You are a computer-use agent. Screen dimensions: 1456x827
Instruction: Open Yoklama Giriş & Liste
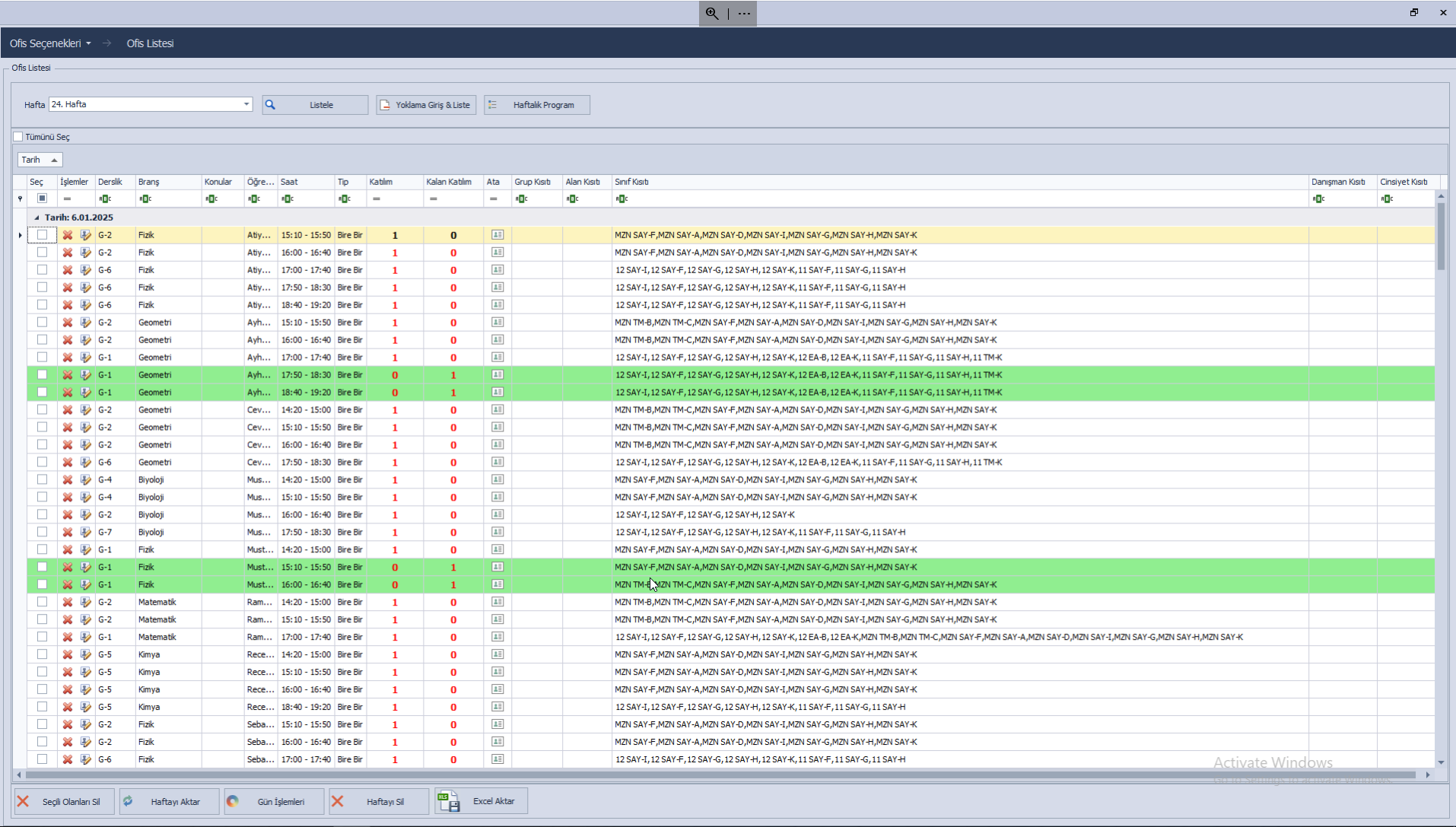pyautogui.click(x=426, y=105)
